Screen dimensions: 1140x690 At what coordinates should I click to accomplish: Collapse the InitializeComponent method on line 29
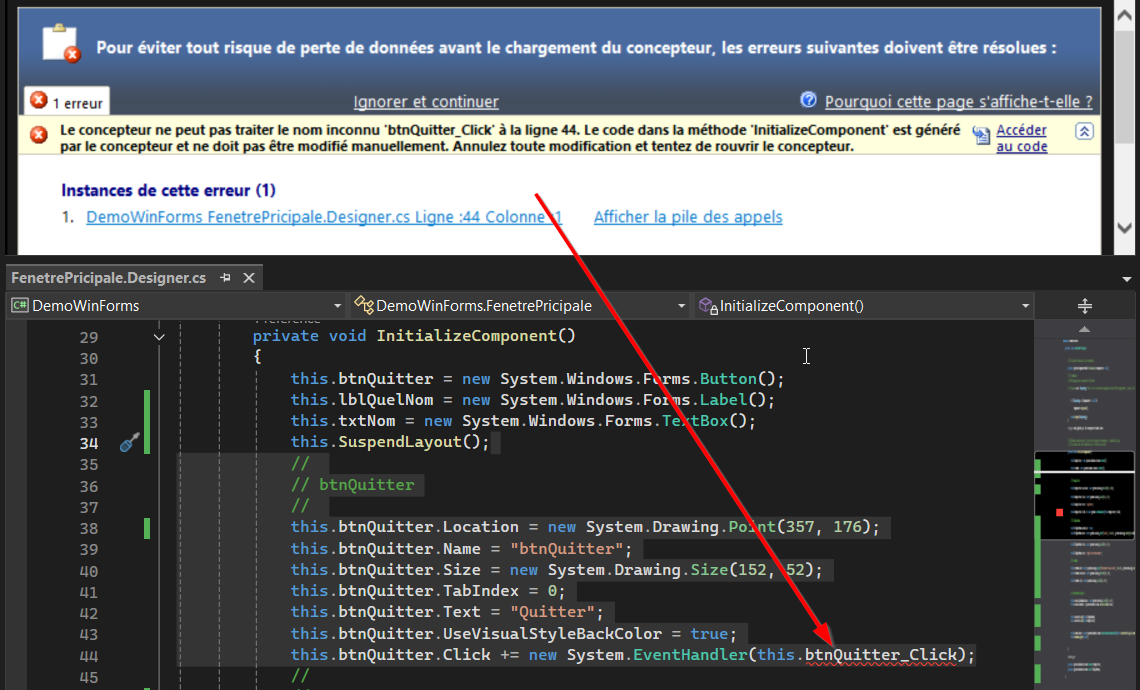click(x=158, y=337)
